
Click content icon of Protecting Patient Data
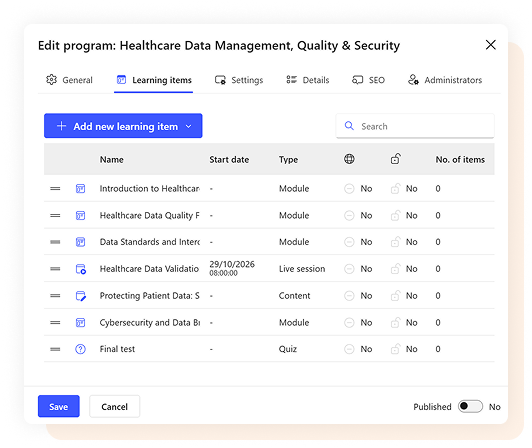click(x=81, y=296)
